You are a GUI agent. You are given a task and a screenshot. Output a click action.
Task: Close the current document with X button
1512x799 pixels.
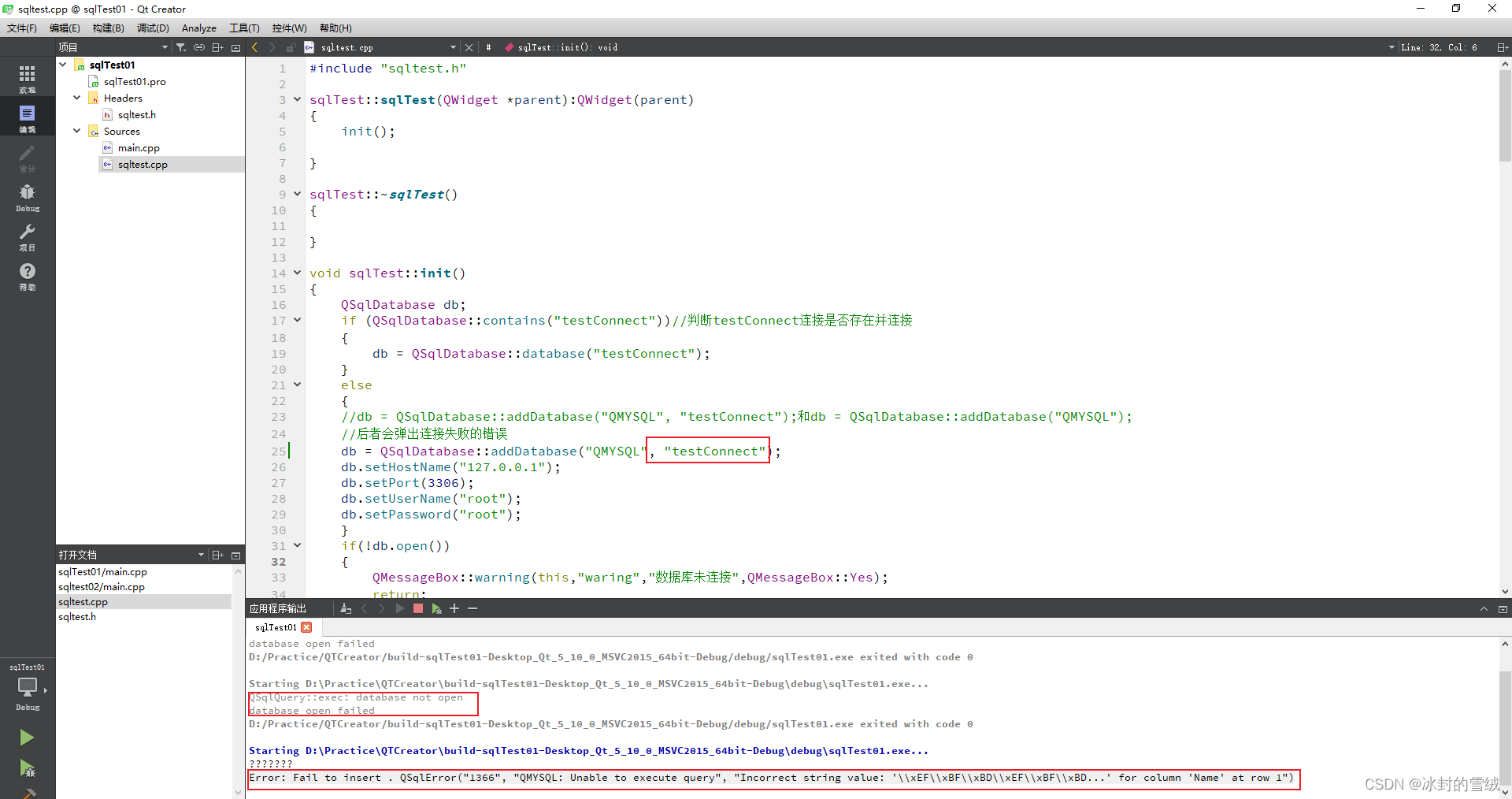469,47
